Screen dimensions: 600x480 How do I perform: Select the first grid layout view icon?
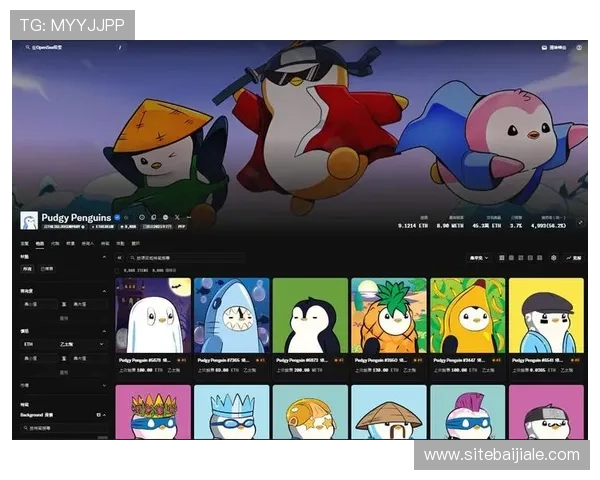point(502,258)
